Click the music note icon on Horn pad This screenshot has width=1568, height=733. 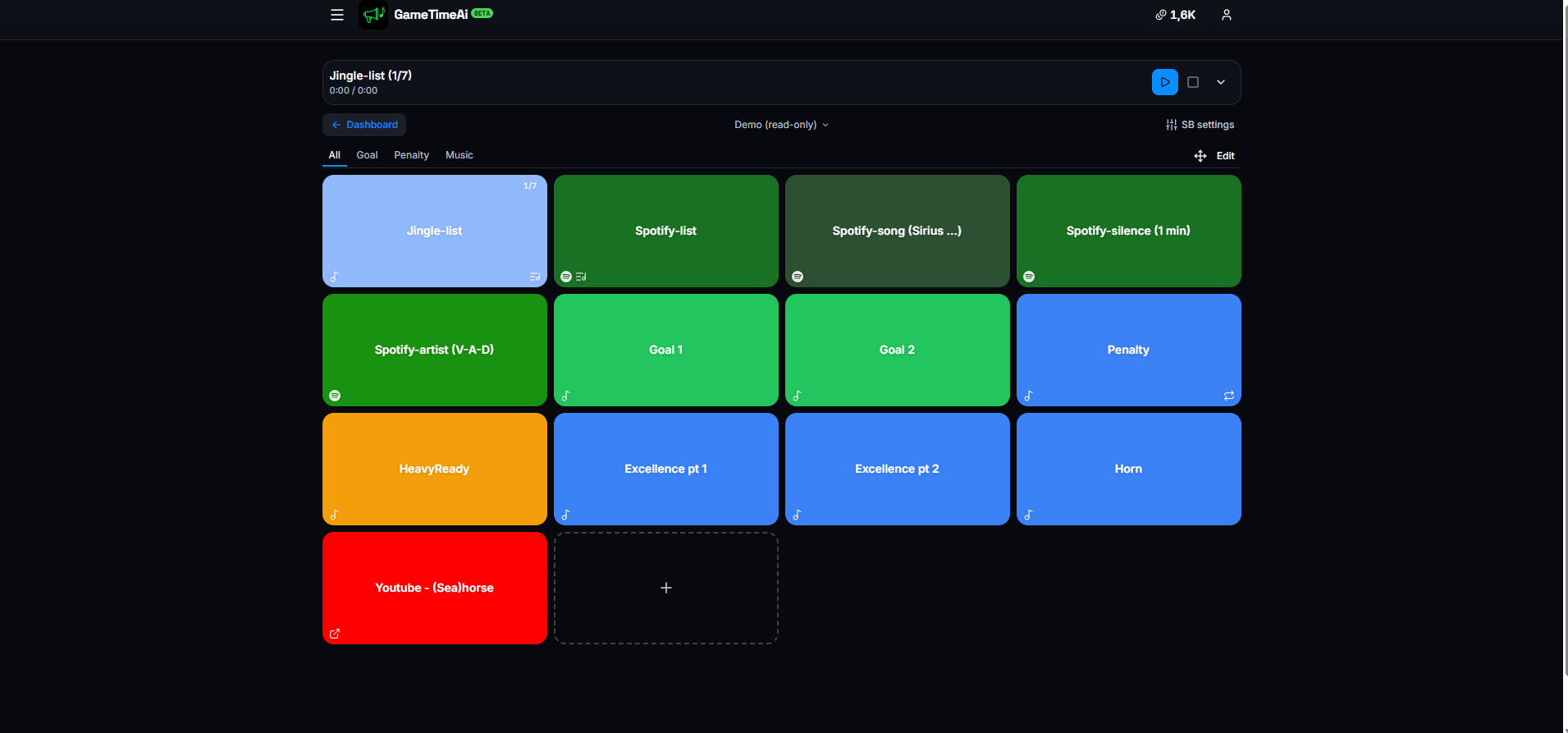coord(1028,515)
